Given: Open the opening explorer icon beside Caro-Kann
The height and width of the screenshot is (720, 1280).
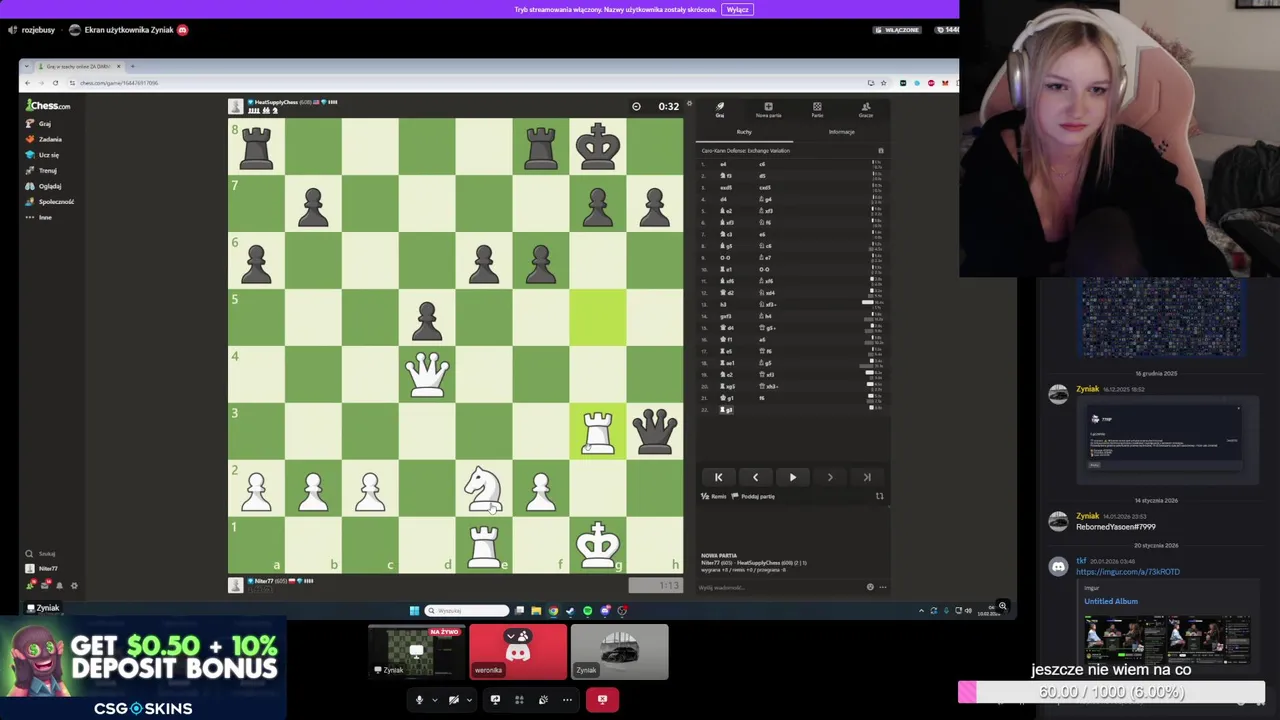Looking at the screenshot, I should (880, 151).
